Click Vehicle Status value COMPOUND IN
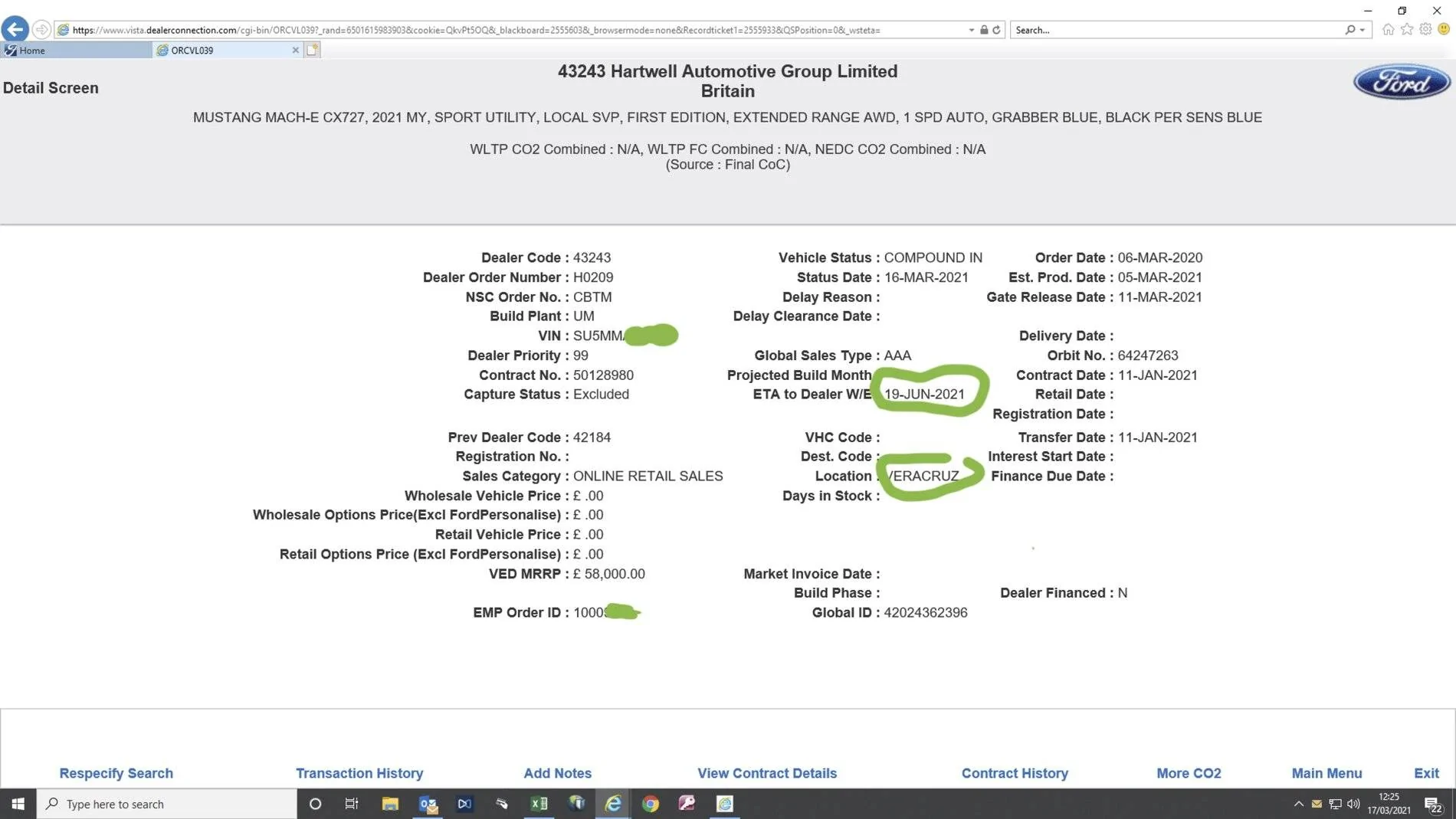The width and height of the screenshot is (1456, 819). tap(933, 258)
